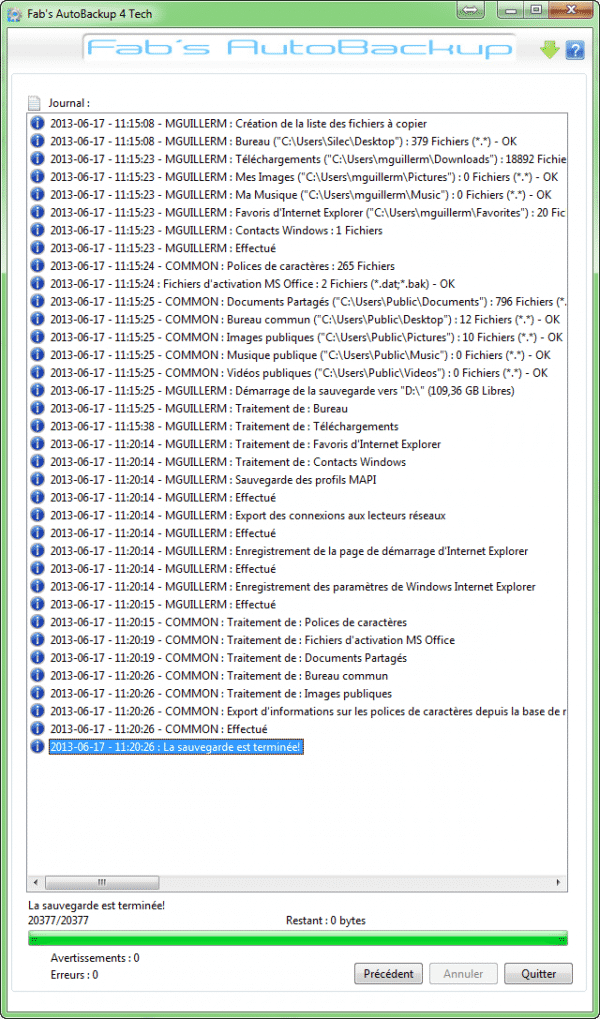Image resolution: width=600 pixels, height=1019 pixels.
Task: Click info icon of 'La sauvegarde est terminée!' row
Action: click(x=37, y=747)
